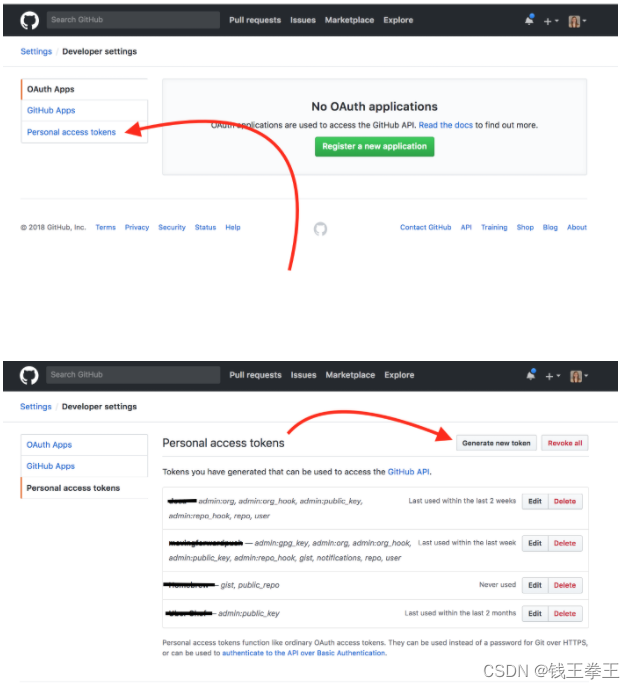Open Explore in the top header
The image size is (635, 689).
point(398,20)
